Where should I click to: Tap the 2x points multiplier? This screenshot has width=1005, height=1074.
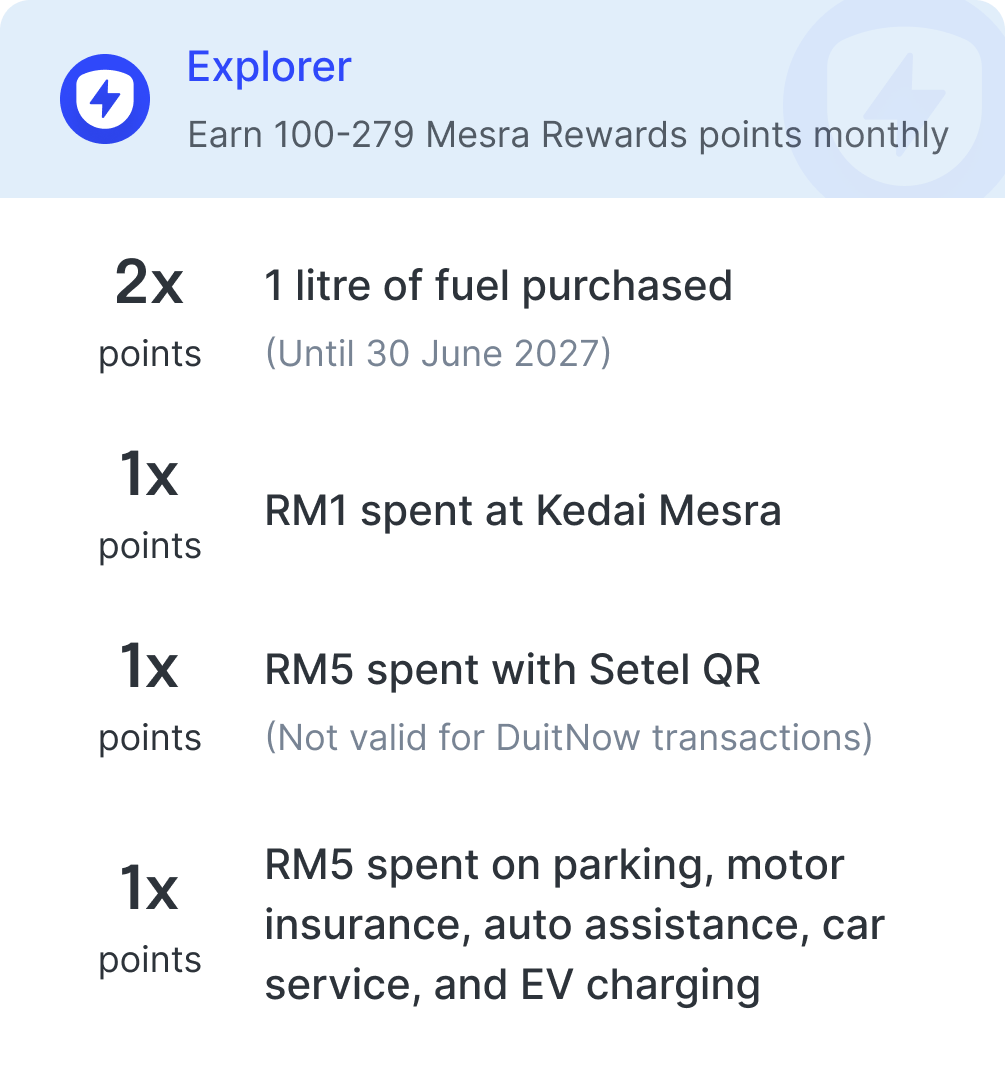click(x=149, y=282)
